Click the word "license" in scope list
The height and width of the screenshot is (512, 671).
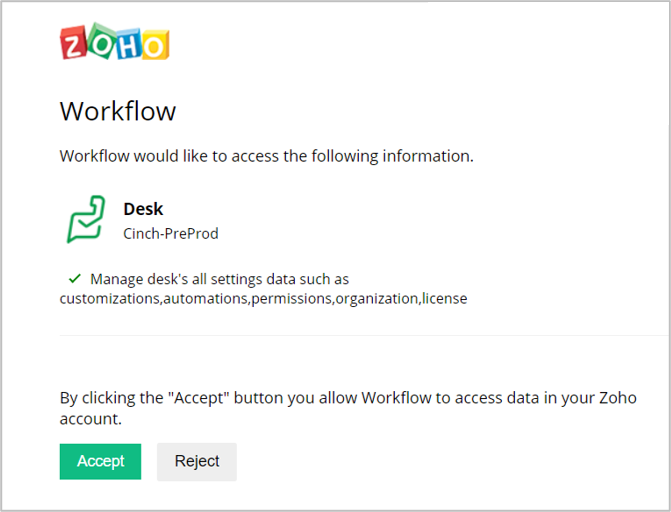coord(444,298)
